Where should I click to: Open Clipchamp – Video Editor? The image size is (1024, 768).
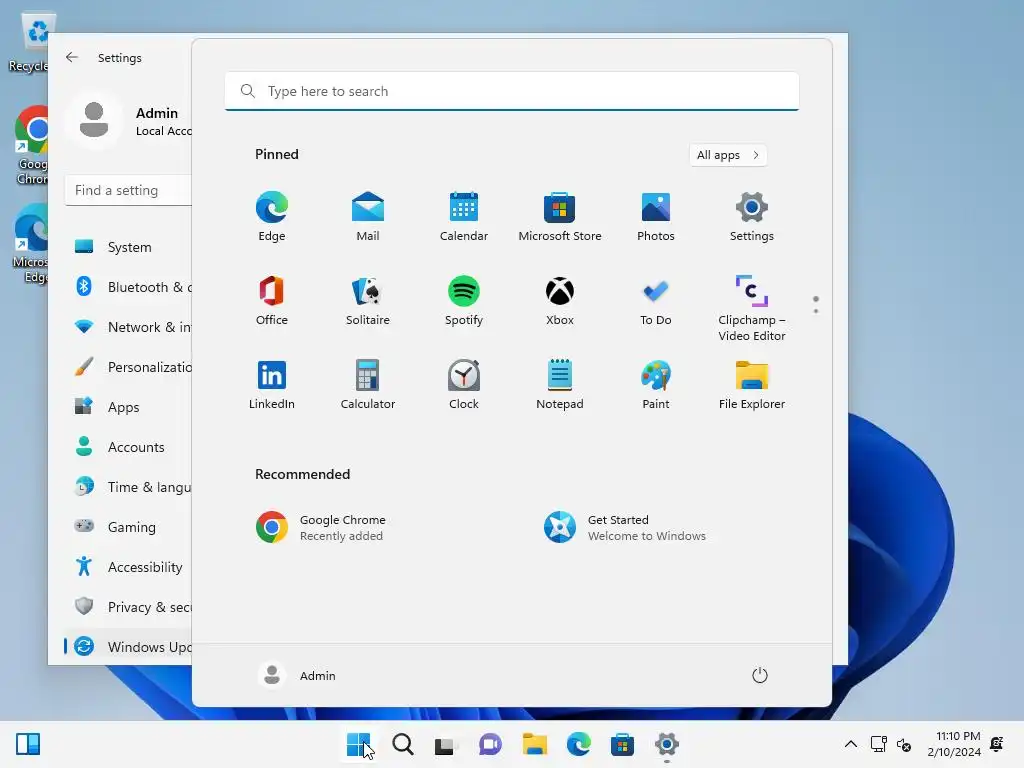click(752, 308)
